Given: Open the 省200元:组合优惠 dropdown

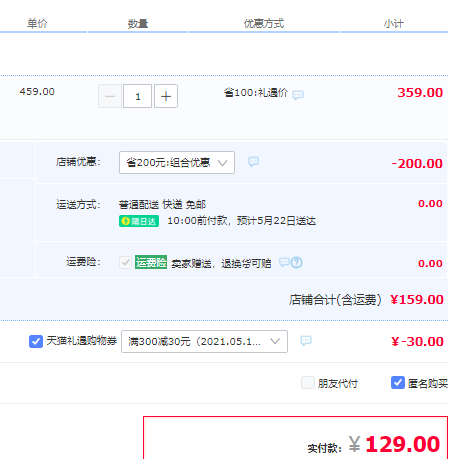Looking at the screenshot, I should (177, 162).
